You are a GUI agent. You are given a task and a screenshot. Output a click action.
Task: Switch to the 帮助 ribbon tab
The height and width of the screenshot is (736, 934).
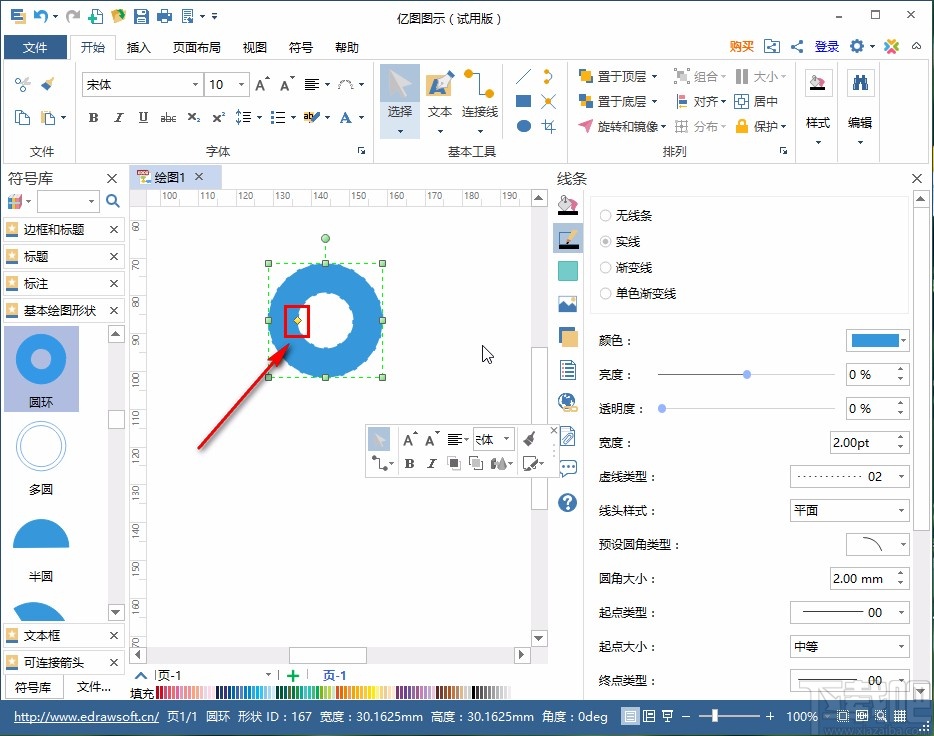[347, 47]
